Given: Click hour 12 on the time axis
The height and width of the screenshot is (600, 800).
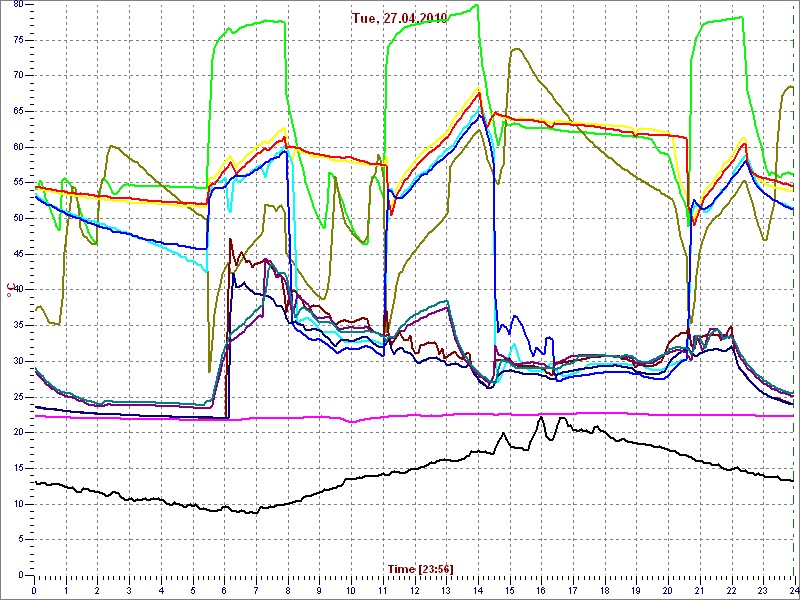Looking at the screenshot, I should (414, 589).
